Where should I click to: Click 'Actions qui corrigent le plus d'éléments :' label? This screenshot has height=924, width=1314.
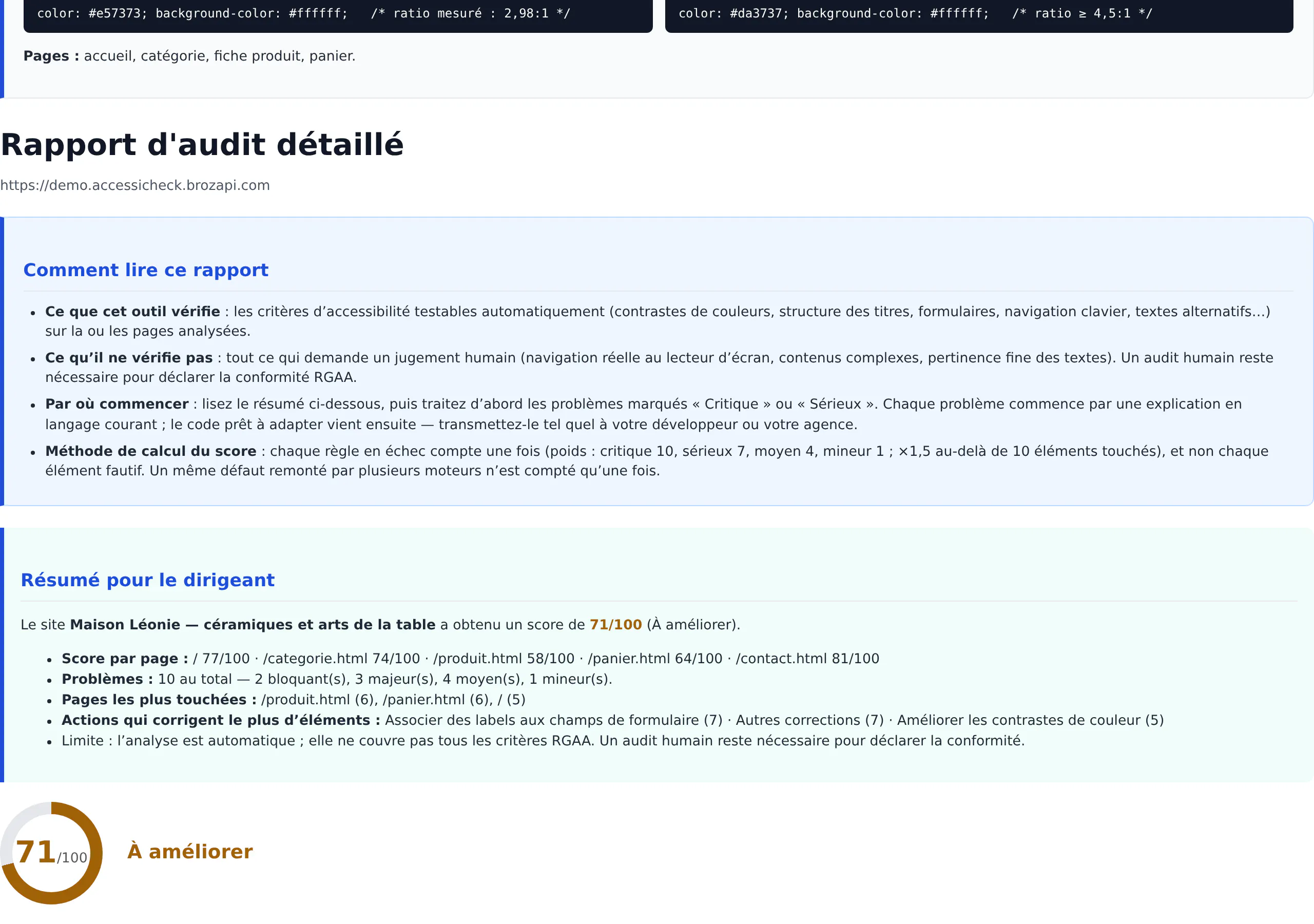(221, 720)
